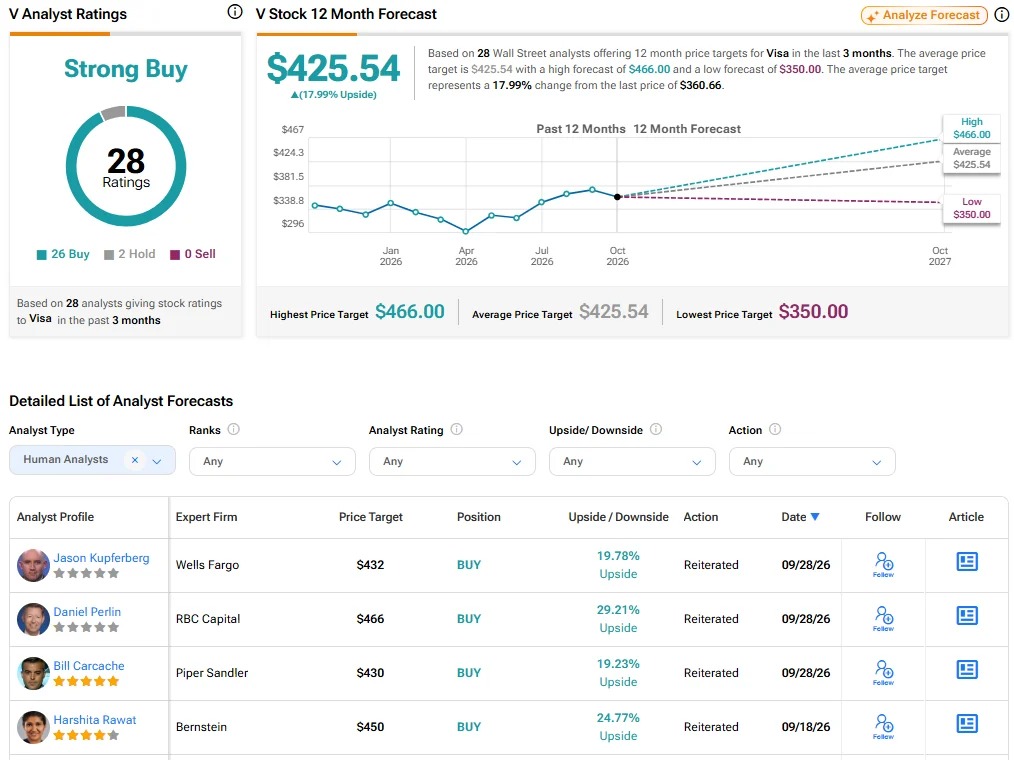Open Harshita Rawat's analyst profile
This screenshot has height=760, width=1014.
[x=95, y=720]
